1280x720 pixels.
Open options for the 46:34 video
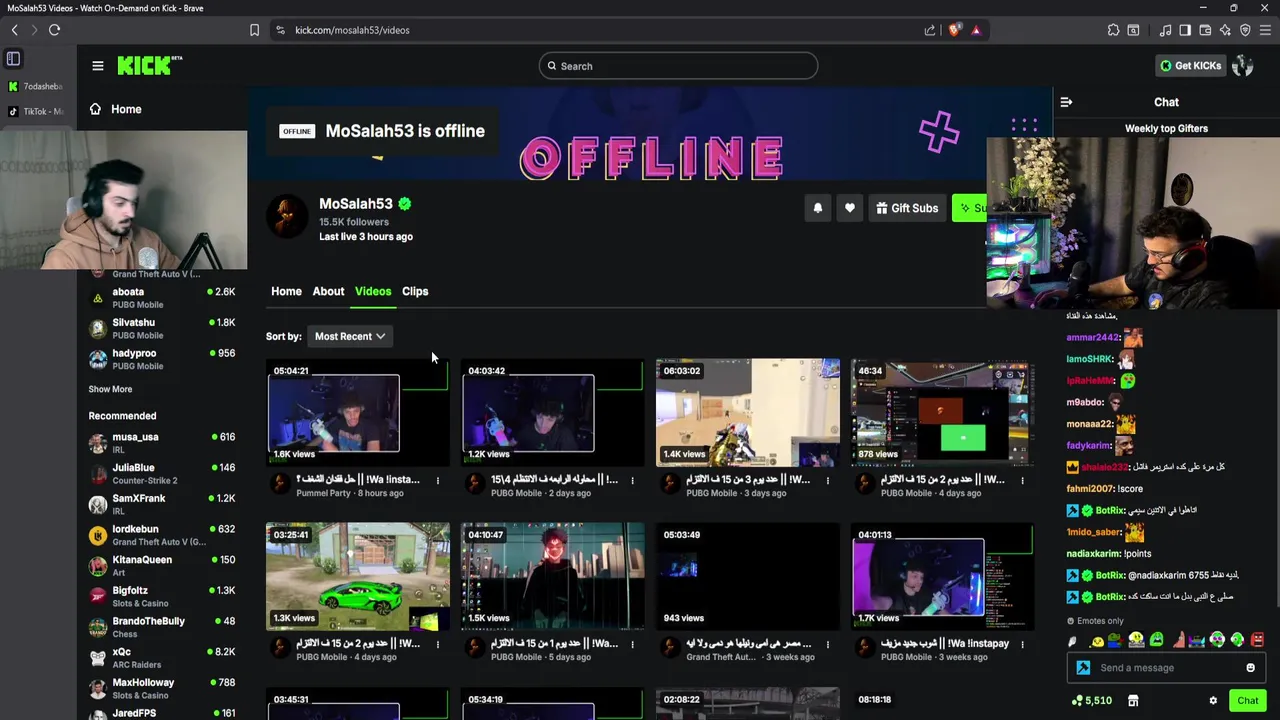1022,480
